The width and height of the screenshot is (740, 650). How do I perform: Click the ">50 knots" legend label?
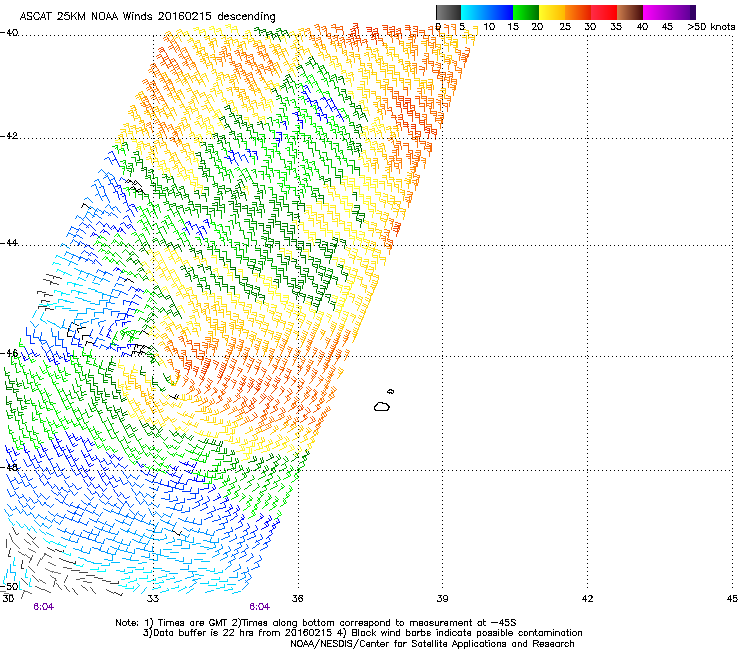(x=711, y=27)
